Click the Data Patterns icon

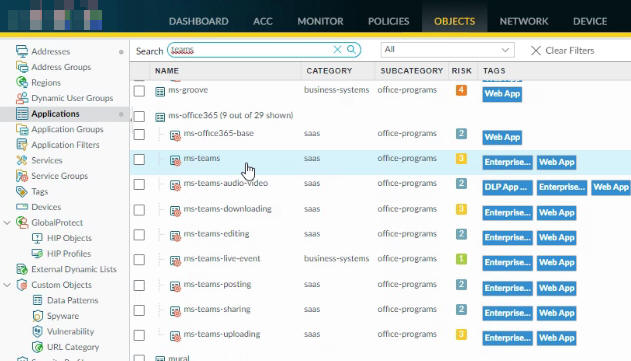(x=37, y=300)
